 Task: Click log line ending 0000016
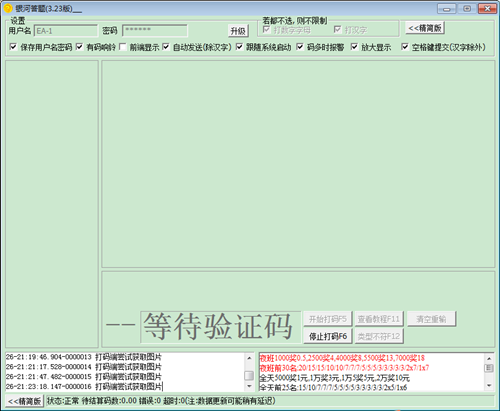click(84, 387)
